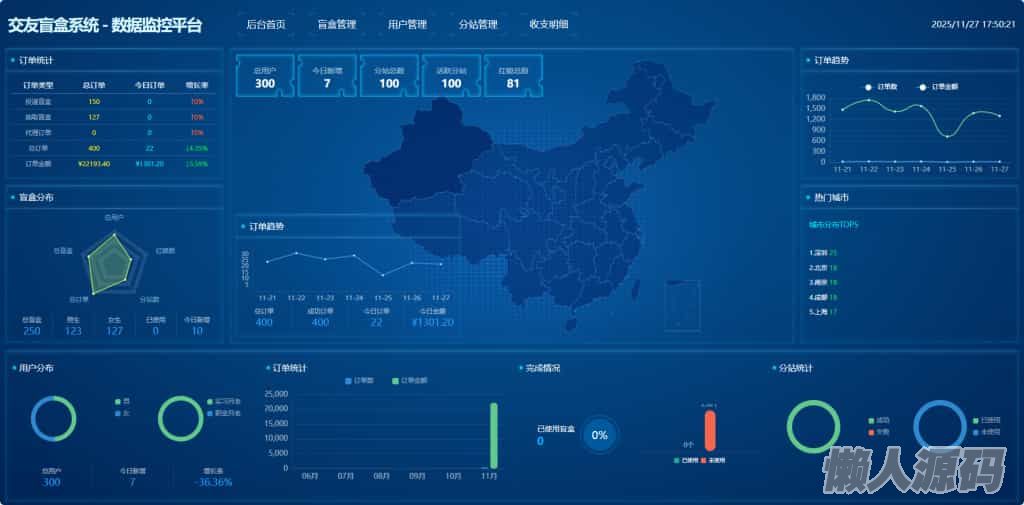
Task: Click the 1.深圳 25 city ranking row
Action: [x=823, y=252]
